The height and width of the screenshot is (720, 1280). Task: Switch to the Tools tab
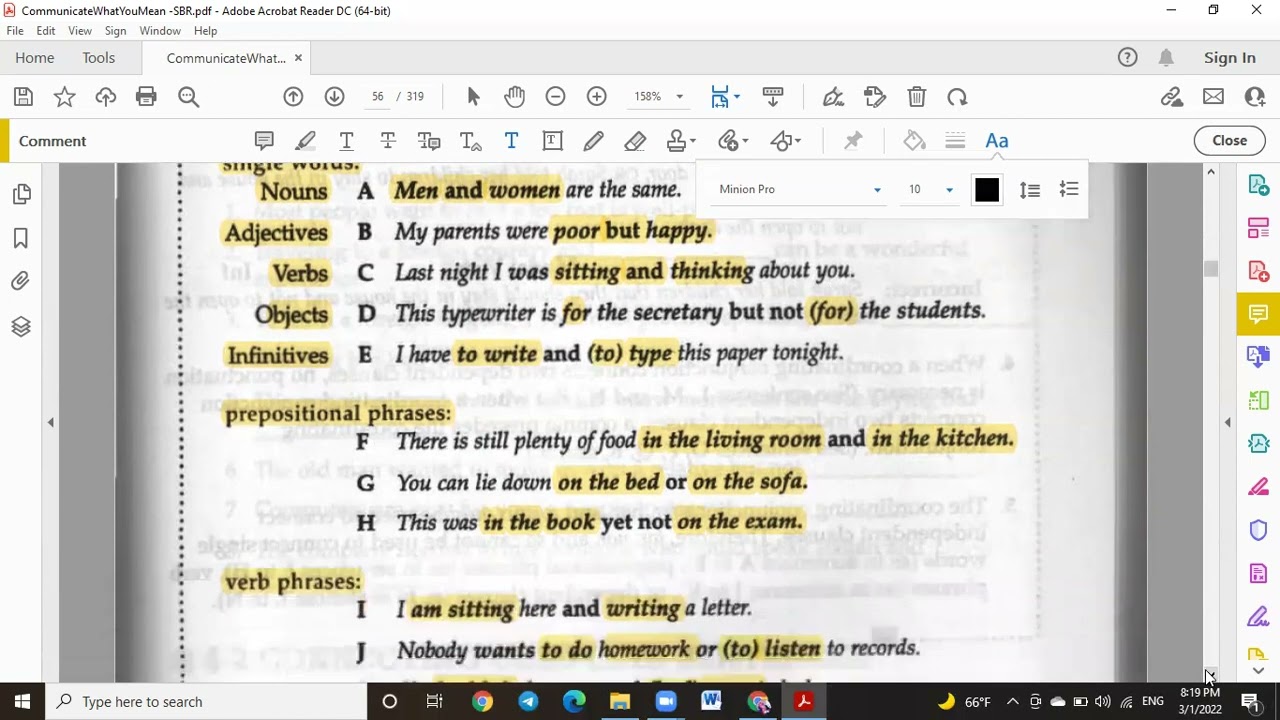point(99,58)
